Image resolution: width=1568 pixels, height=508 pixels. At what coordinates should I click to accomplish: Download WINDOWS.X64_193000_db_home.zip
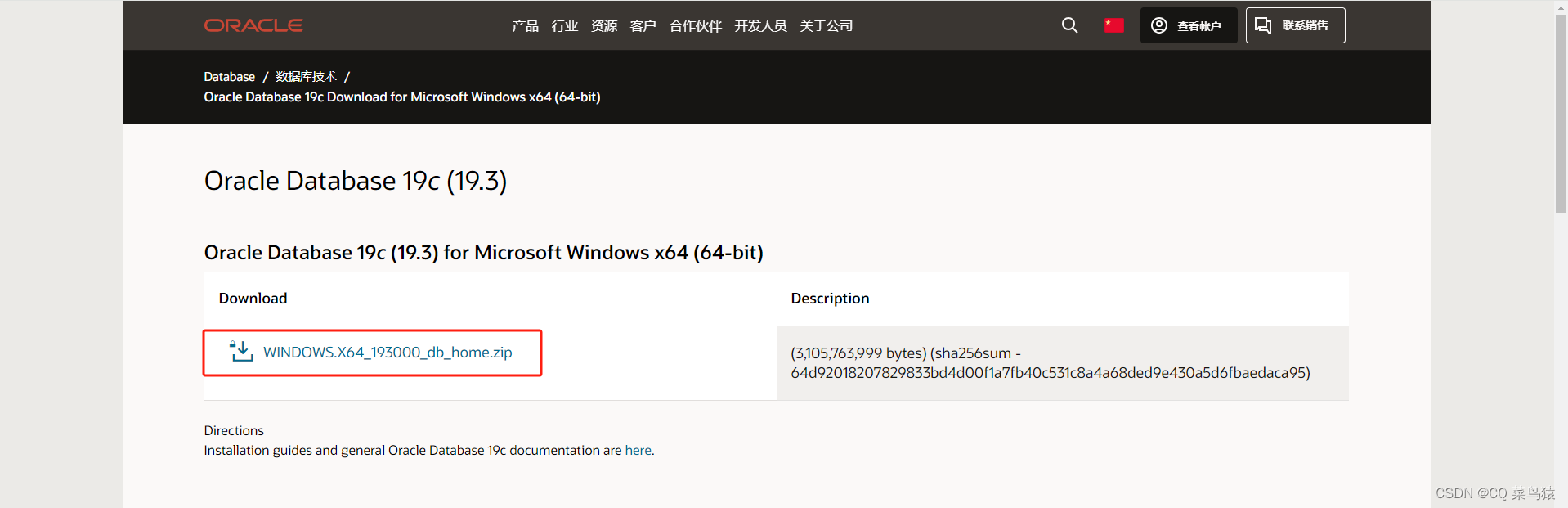click(x=388, y=353)
